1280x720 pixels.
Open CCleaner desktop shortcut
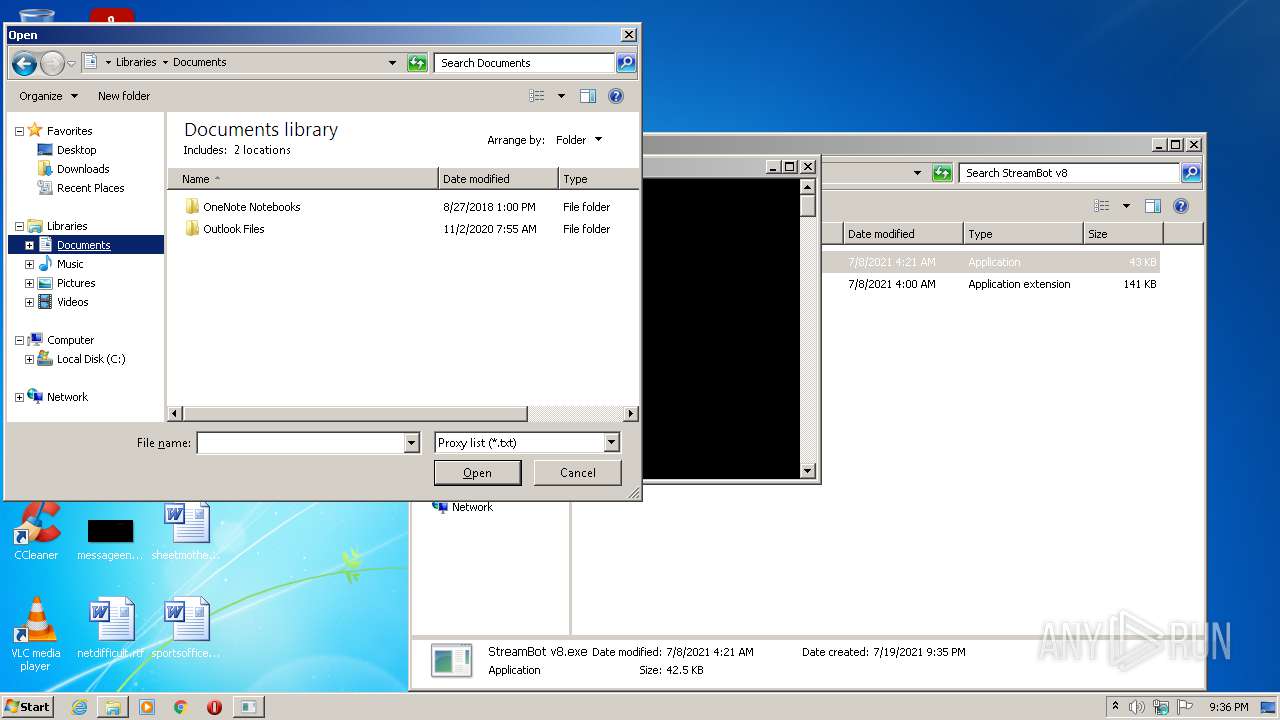(36, 531)
